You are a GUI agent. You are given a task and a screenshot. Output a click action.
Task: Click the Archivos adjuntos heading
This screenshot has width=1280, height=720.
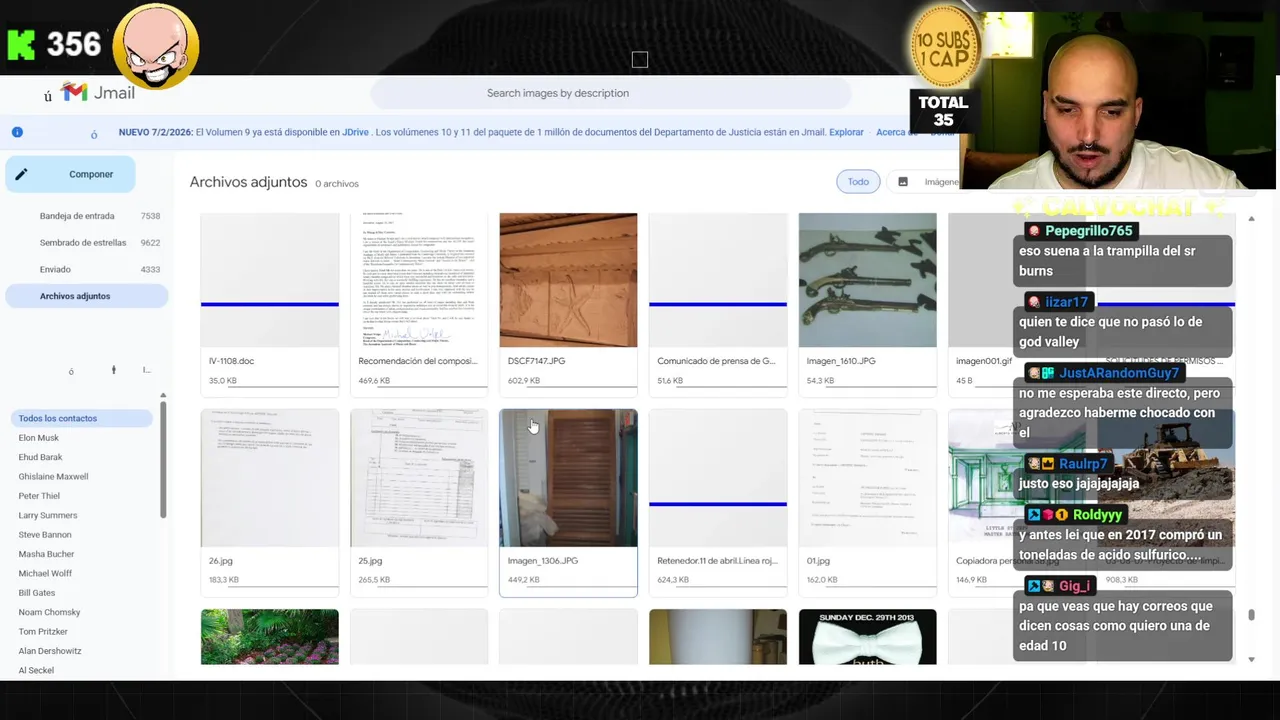pyautogui.click(x=248, y=182)
